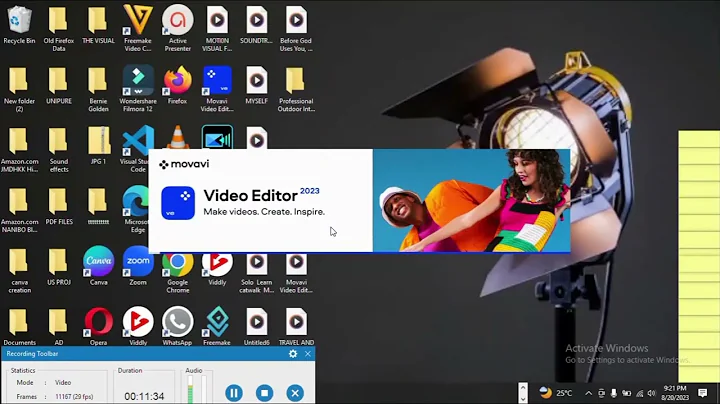
Task: Launch Freemake Video Converter shortcut
Action: tap(138, 28)
